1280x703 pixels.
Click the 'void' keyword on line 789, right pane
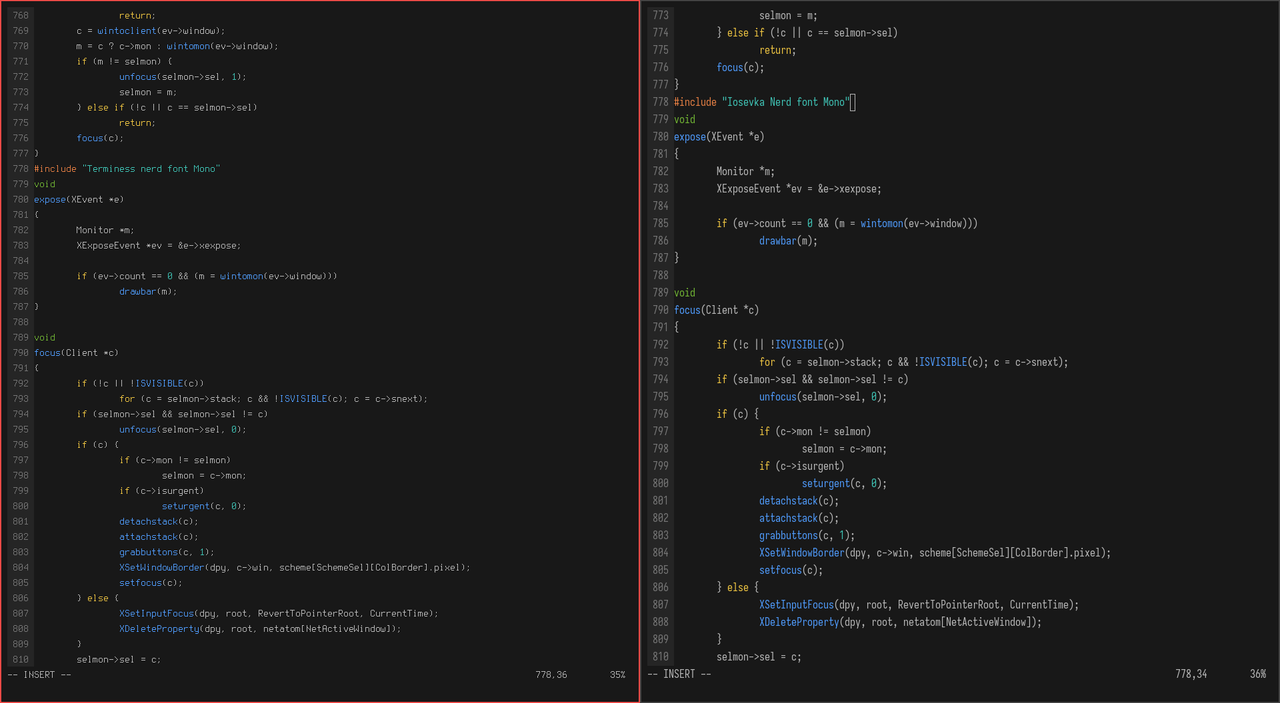tap(685, 293)
